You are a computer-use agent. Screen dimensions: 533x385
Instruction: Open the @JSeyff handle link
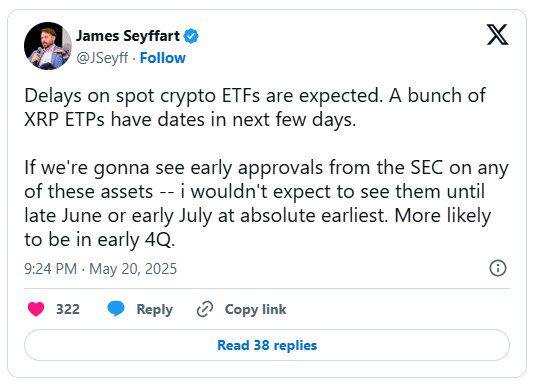102,58
